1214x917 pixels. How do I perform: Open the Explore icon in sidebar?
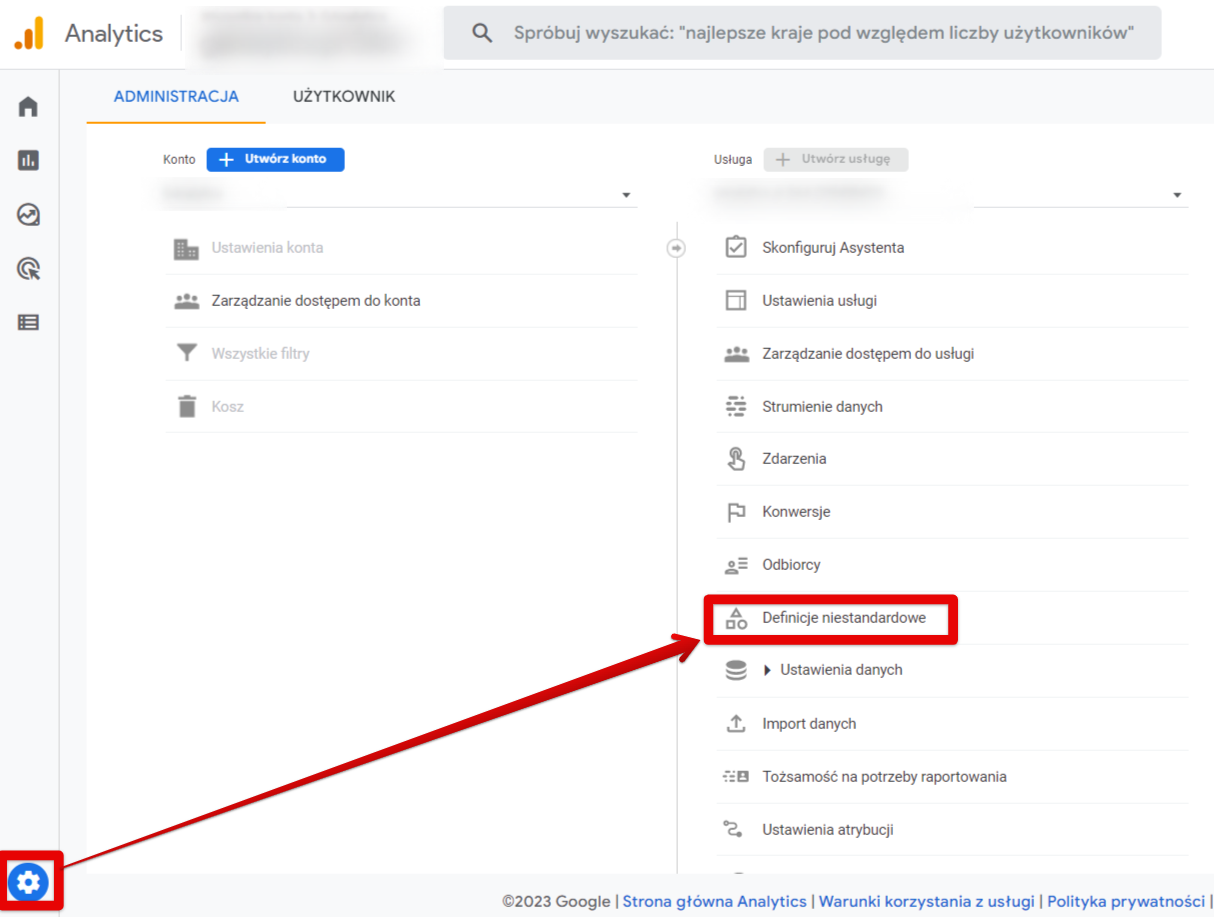point(28,214)
